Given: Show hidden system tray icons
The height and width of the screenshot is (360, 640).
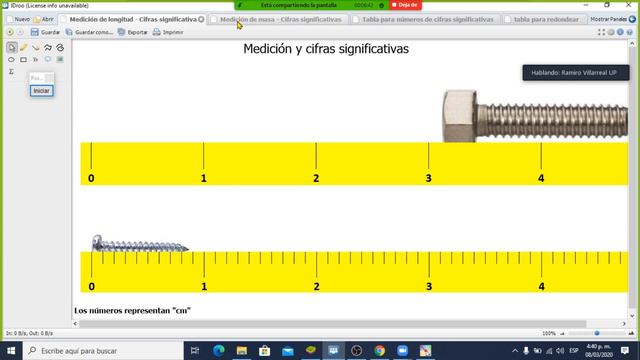Looking at the screenshot, I should [x=515, y=351].
